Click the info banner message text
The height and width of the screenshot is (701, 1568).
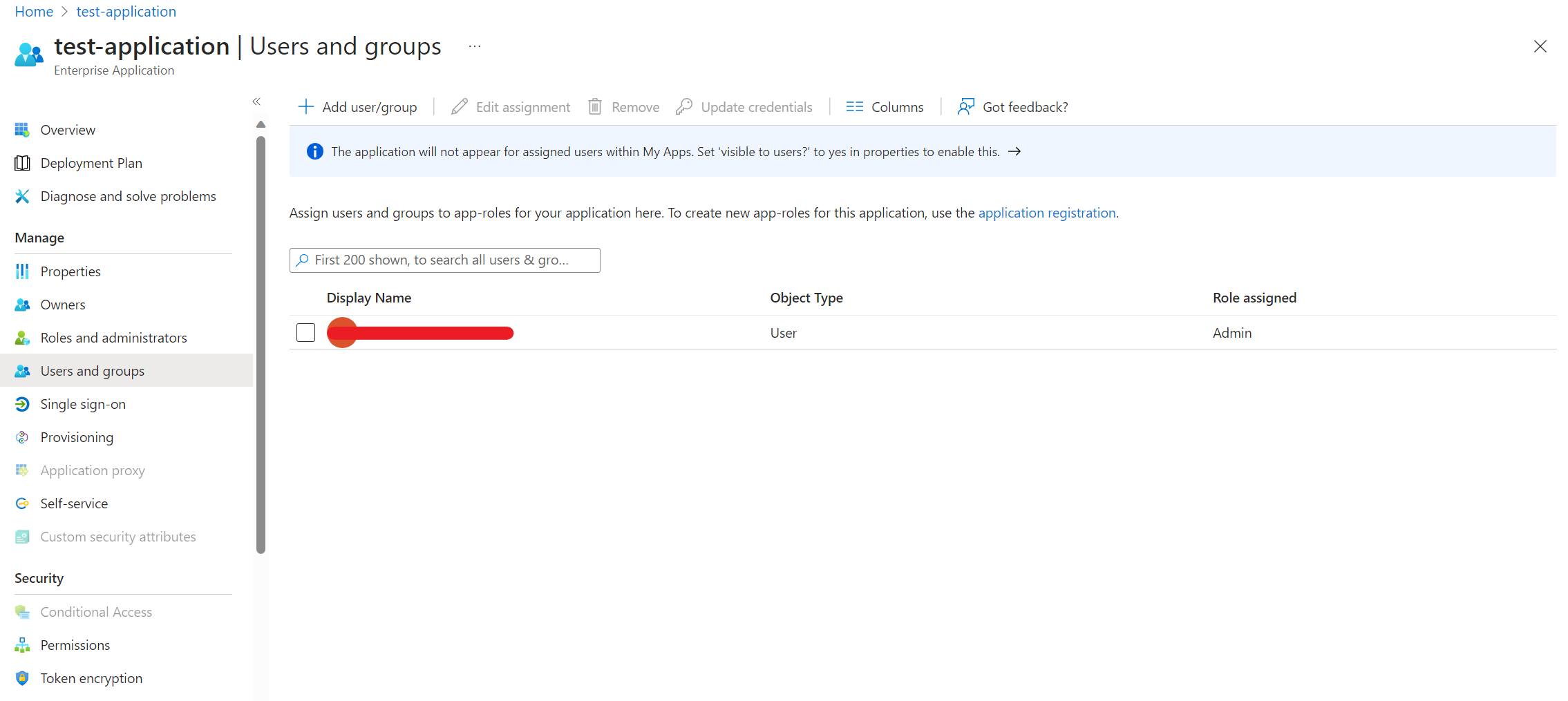[x=665, y=151]
